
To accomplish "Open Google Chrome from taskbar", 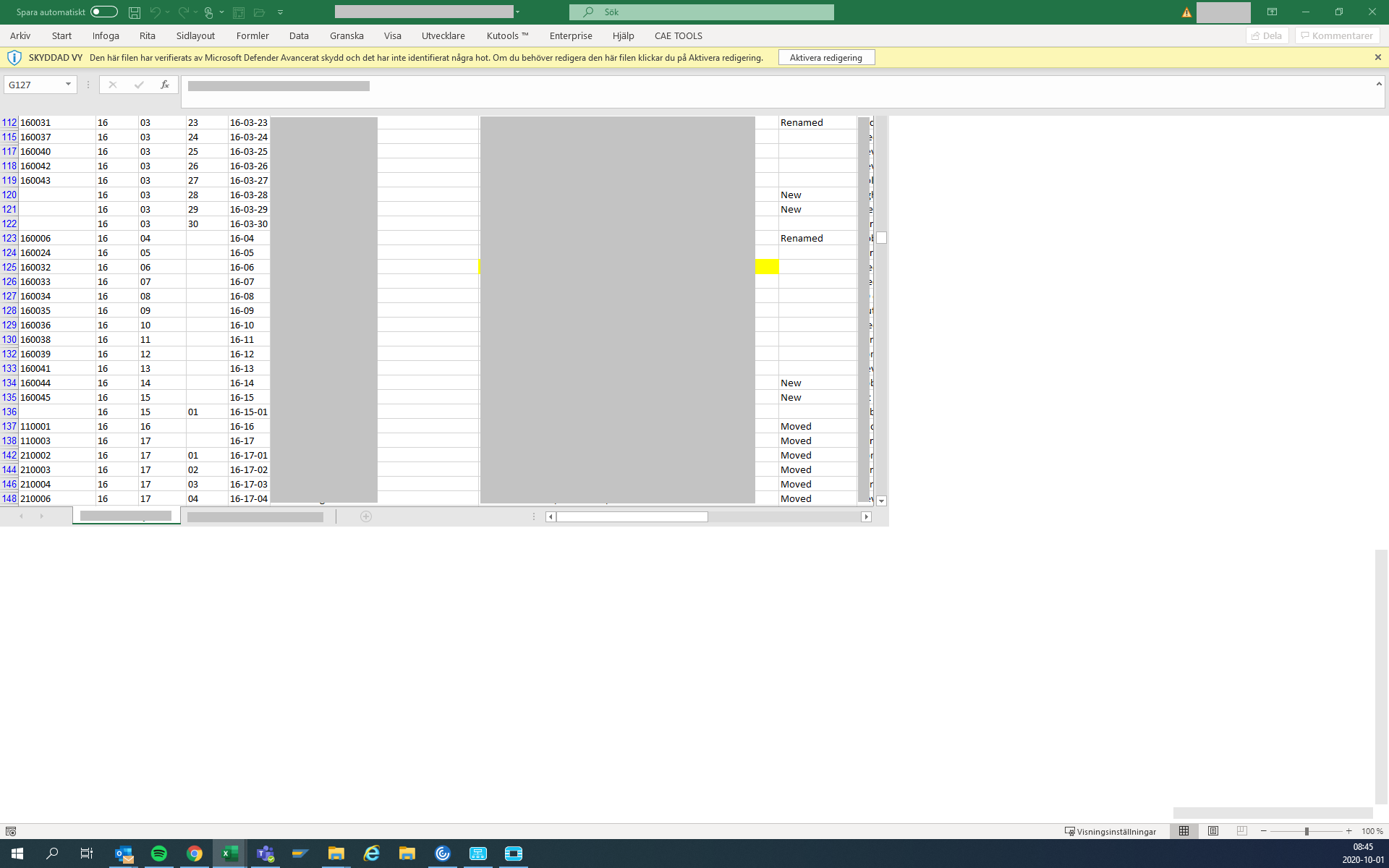I will pos(195,854).
